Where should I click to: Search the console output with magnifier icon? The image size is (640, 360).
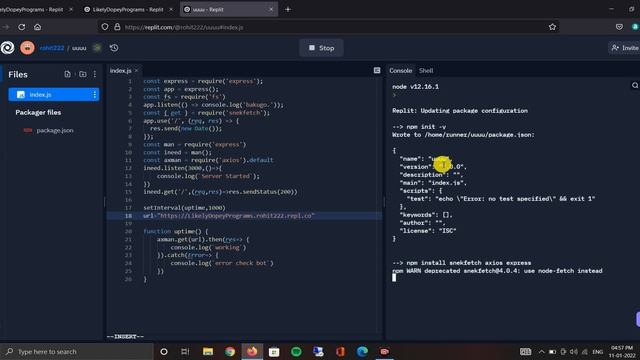[635, 85]
